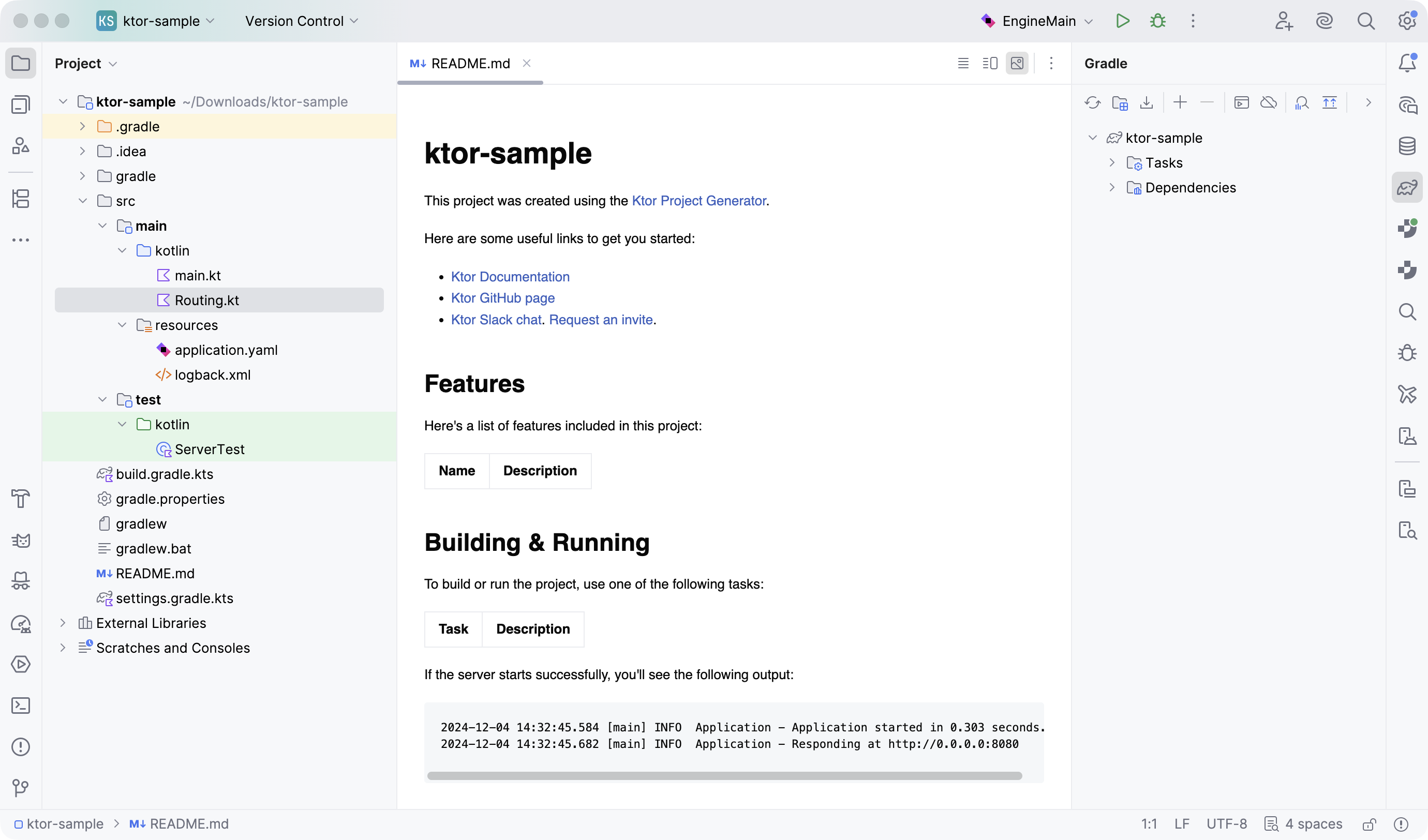The height and width of the screenshot is (840, 1428).
Task: Open the Database tool window
Action: click(1407, 145)
